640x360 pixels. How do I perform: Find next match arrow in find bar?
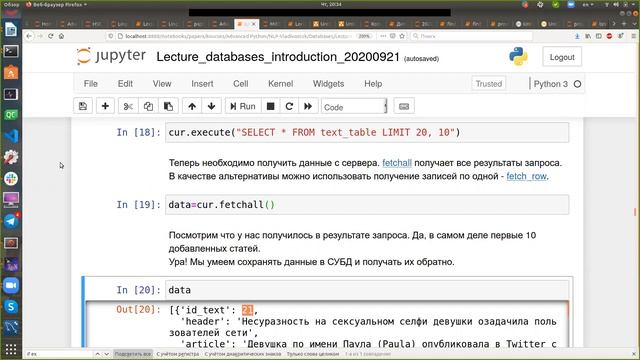click(107, 354)
